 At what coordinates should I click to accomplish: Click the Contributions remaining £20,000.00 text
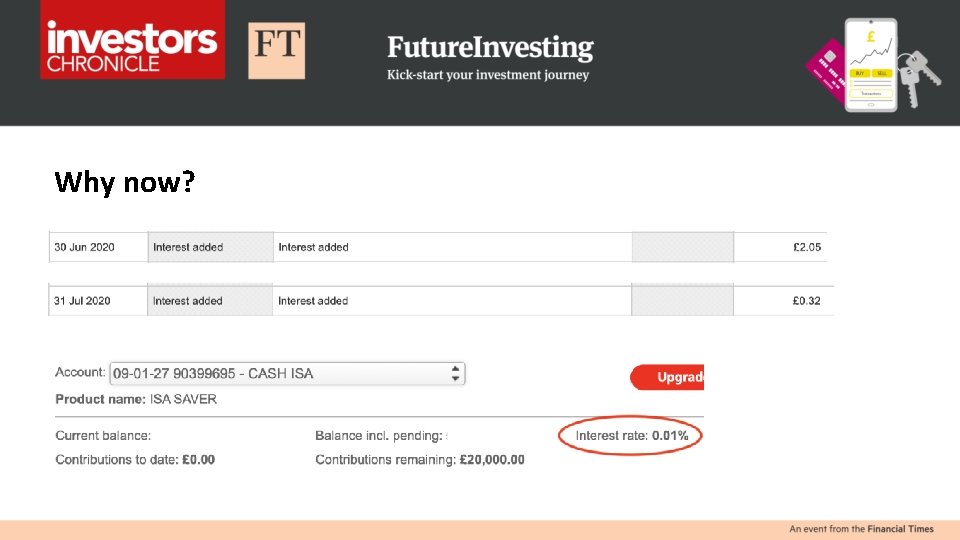[x=420, y=460]
